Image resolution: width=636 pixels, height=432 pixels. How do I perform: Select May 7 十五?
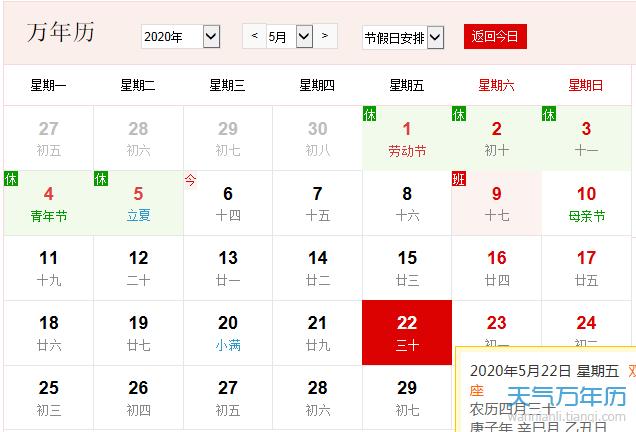coord(318,203)
